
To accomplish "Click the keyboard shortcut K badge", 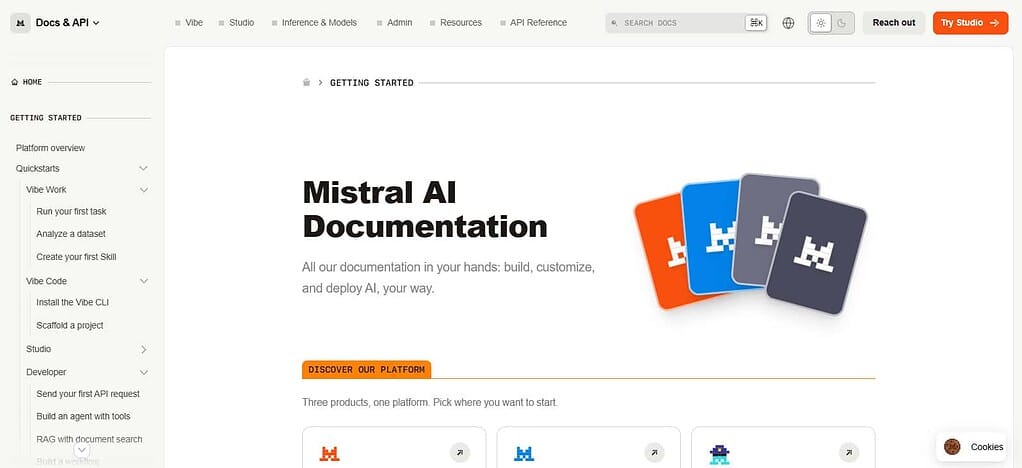I will (x=756, y=23).
